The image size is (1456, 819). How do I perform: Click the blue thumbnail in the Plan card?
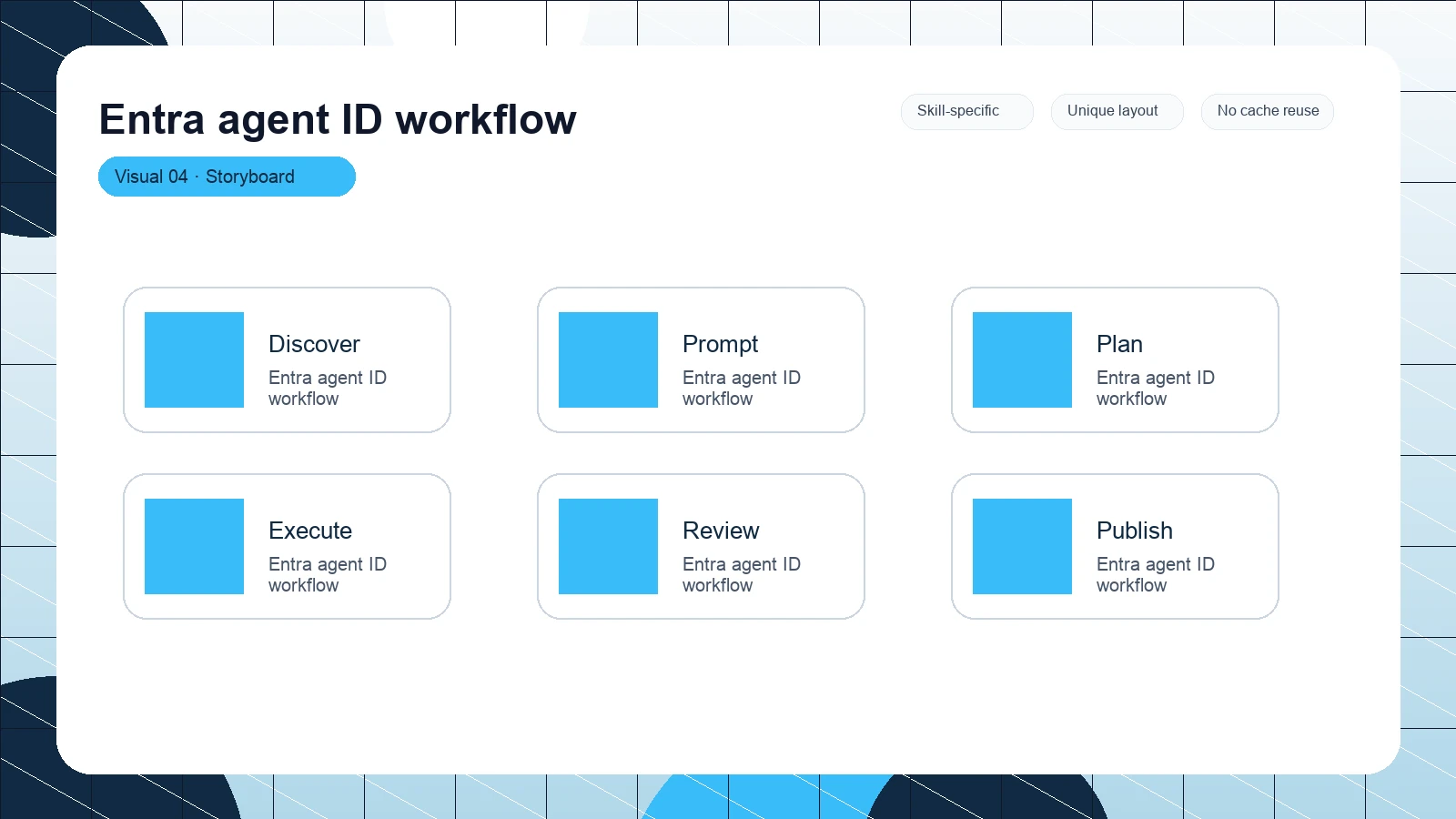tap(1022, 359)
